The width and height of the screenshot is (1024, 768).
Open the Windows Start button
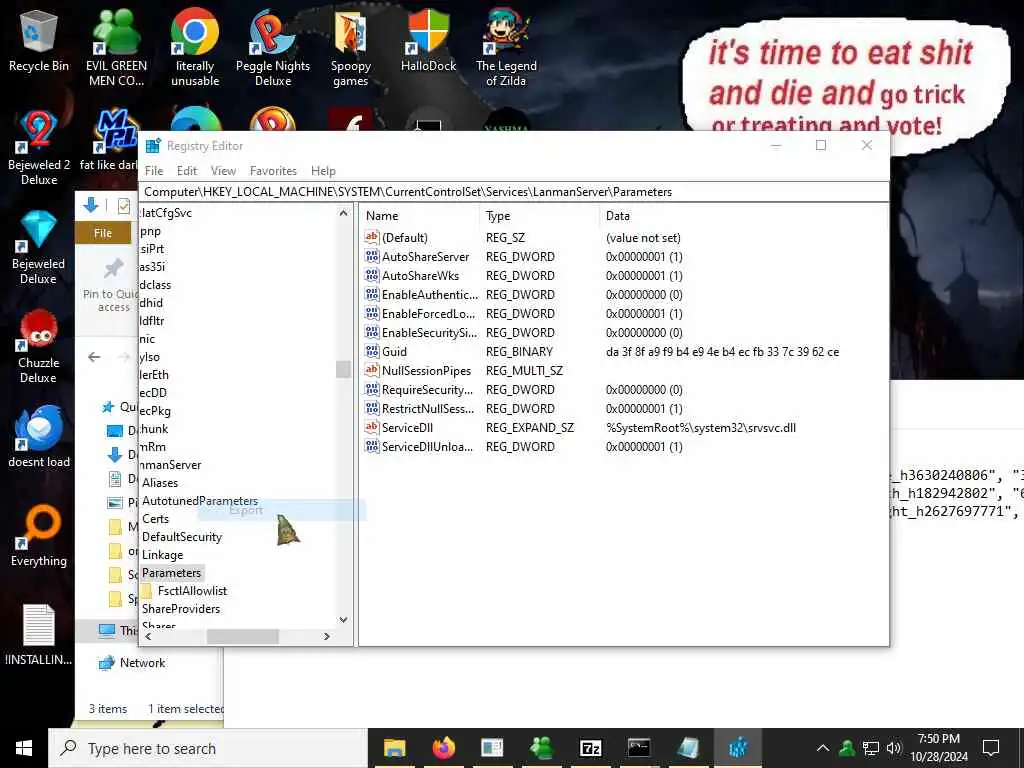24,748
